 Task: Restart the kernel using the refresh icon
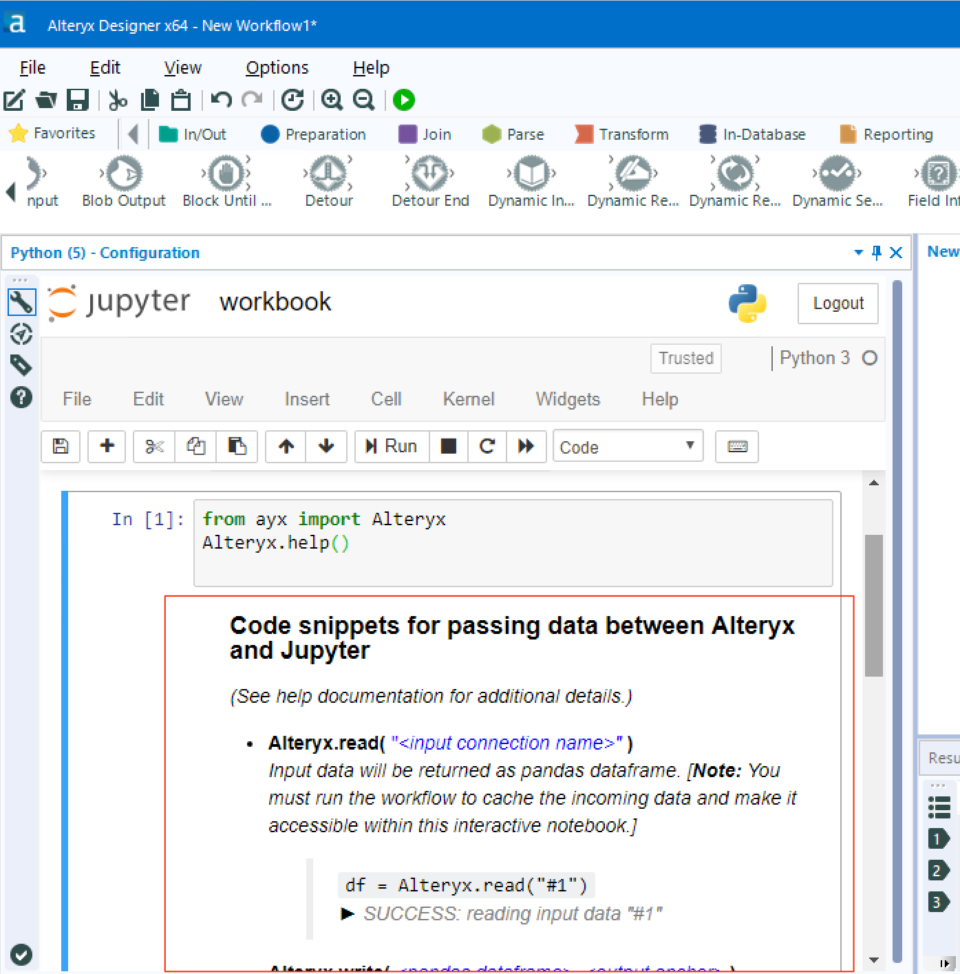click(x=487, y=446)
